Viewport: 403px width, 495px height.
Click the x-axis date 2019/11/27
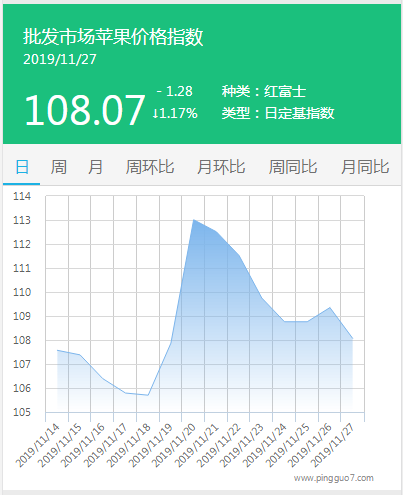click(x=332, y=445)
